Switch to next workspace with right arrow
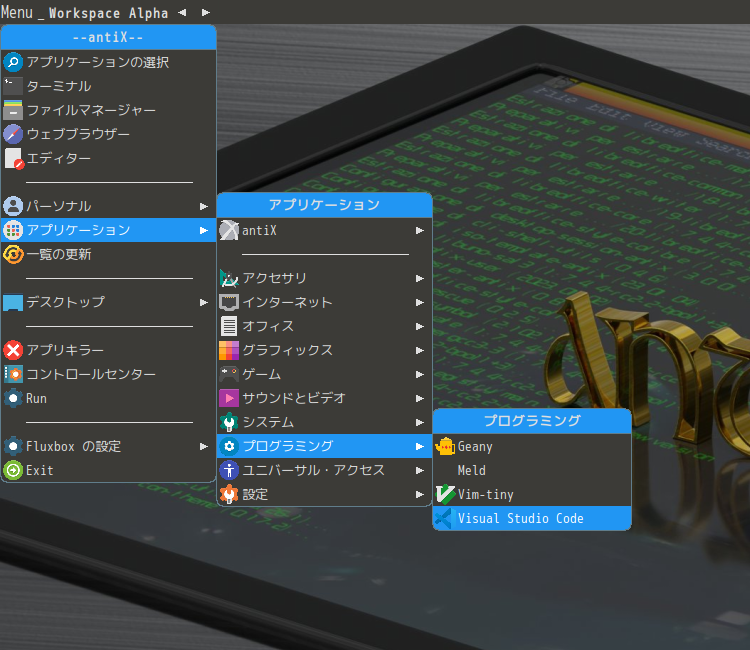 coord(205,12)
